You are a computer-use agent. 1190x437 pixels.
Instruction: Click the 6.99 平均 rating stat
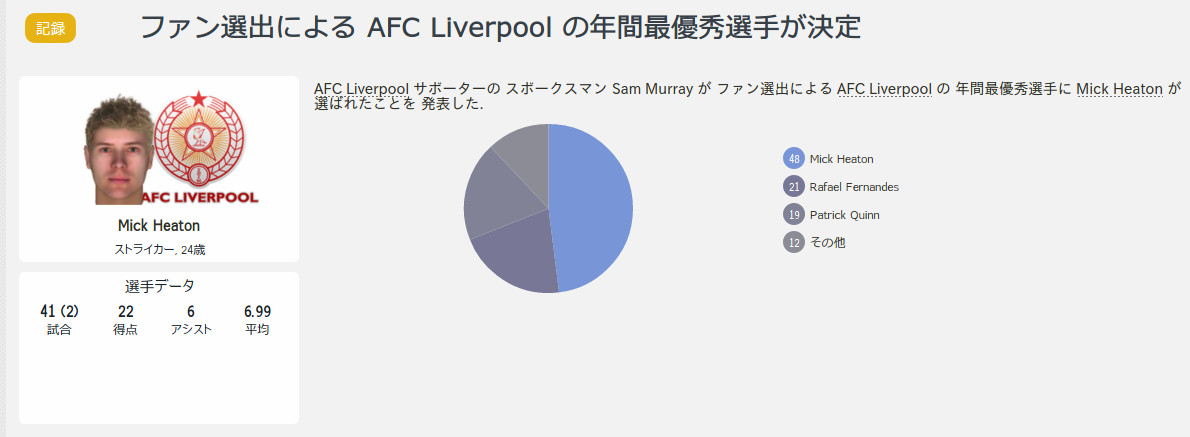(x=257, y=320)
